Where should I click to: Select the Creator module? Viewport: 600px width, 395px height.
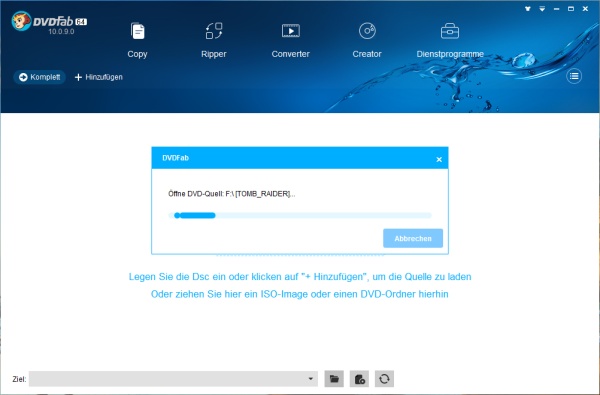[x=367, y=40]
